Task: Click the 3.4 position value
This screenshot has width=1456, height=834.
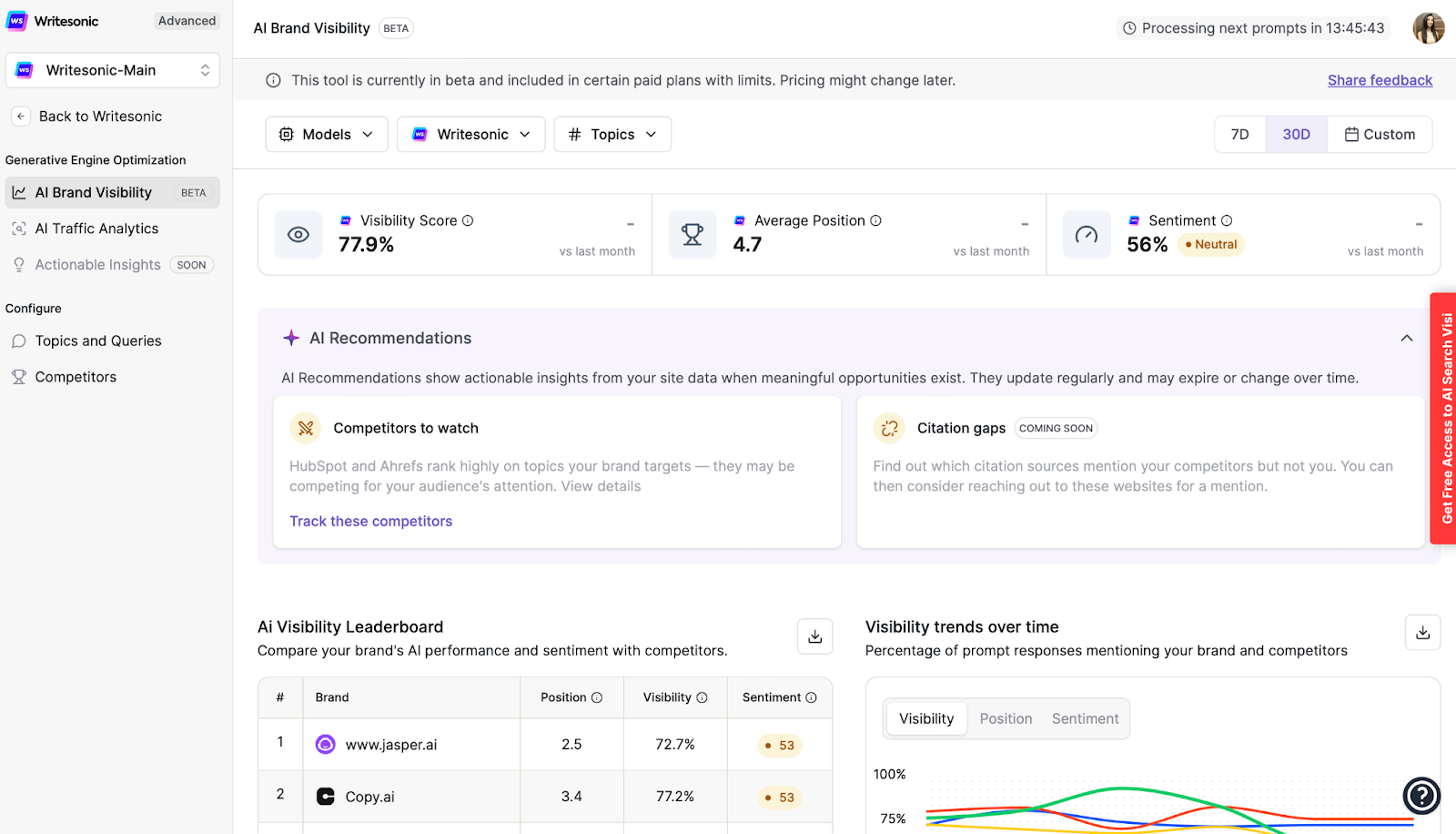Action: coord(571,797)
